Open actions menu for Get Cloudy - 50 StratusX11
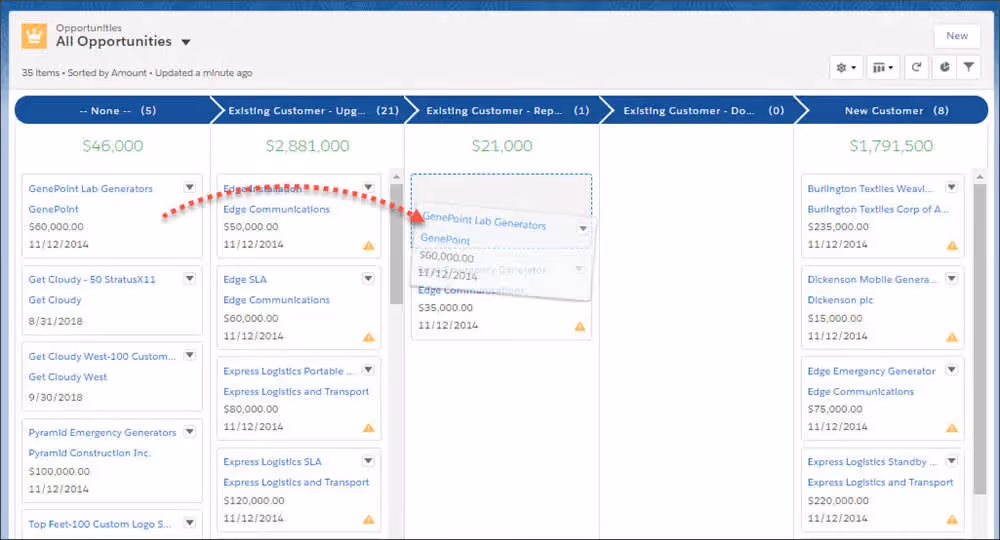 (x=189, y=279)
